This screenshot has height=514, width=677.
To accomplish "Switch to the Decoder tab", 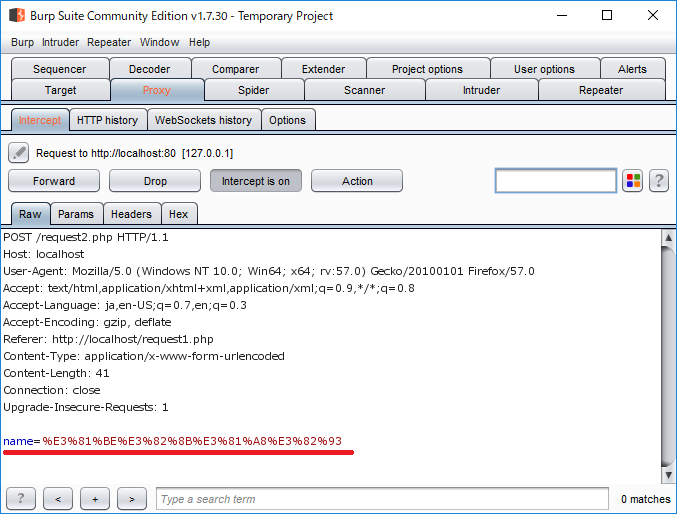I will [149, 69].
